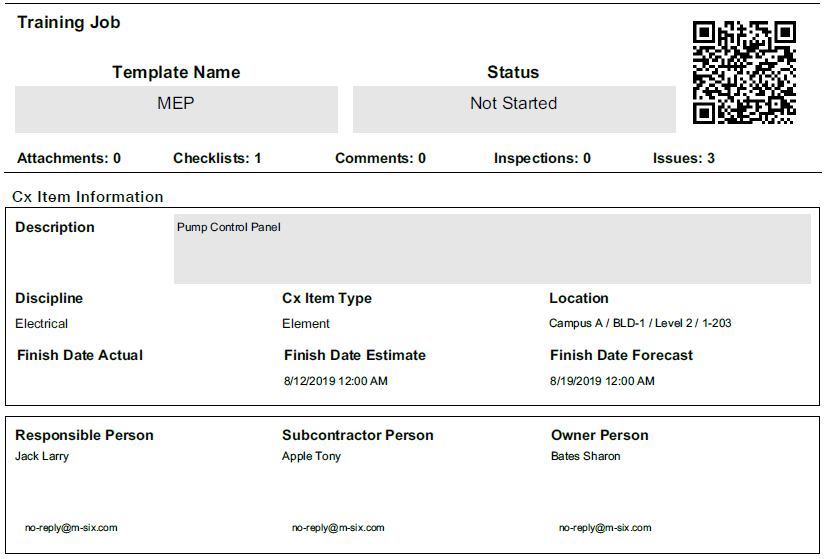This screenshot has width=824, height=559.
Task: Select responsible person Jack Larry
Action: click(42, 456)
